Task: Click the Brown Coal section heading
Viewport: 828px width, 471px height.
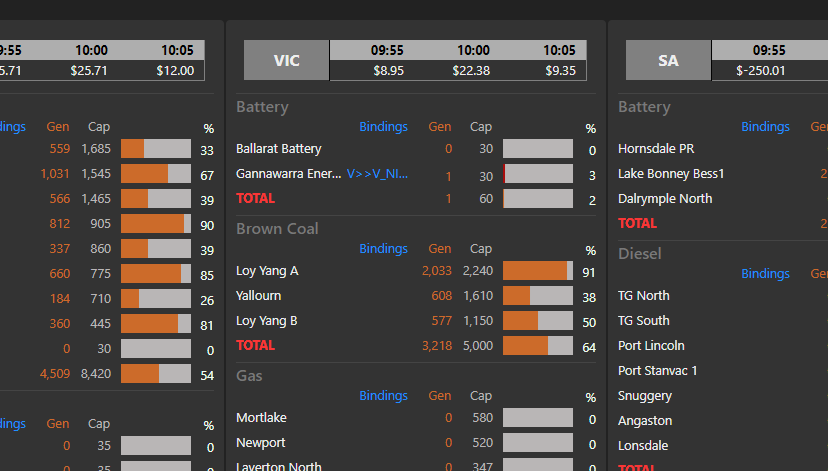Action: pos(277,228)
